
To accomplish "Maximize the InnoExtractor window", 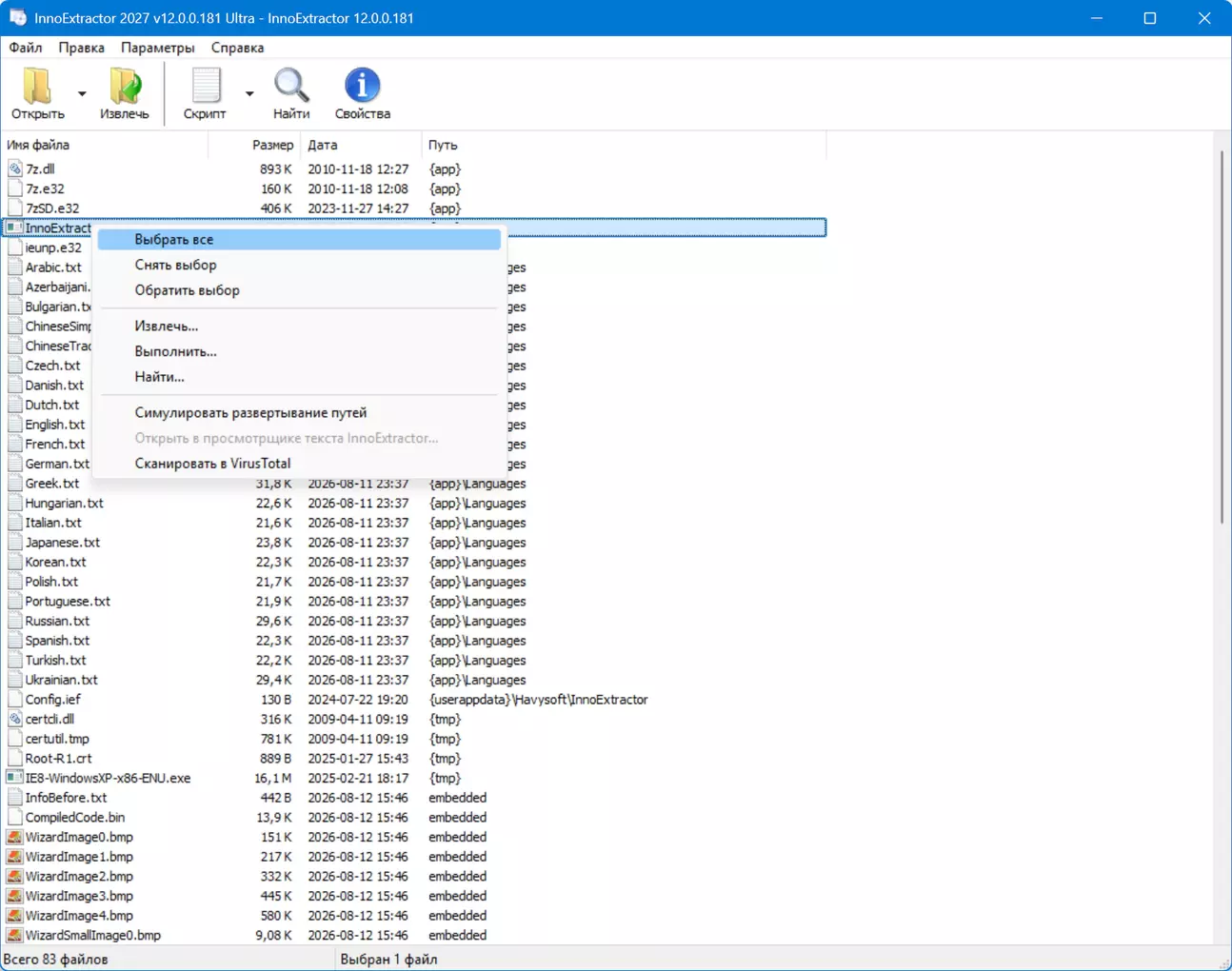I will point(1150,18).
